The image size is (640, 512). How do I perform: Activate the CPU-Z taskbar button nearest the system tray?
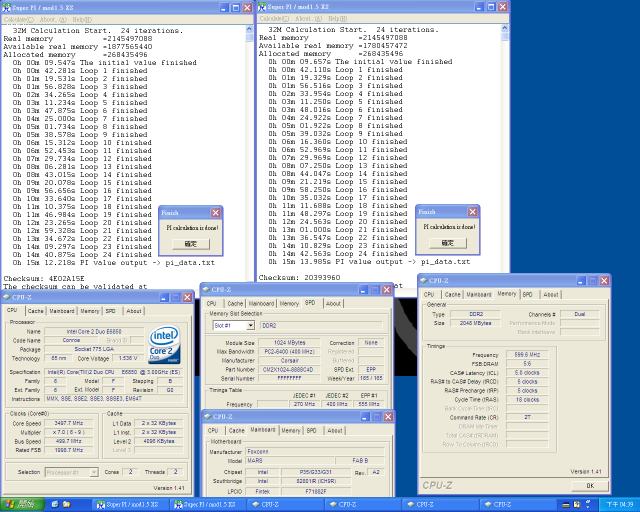click(x=518, y=505)
